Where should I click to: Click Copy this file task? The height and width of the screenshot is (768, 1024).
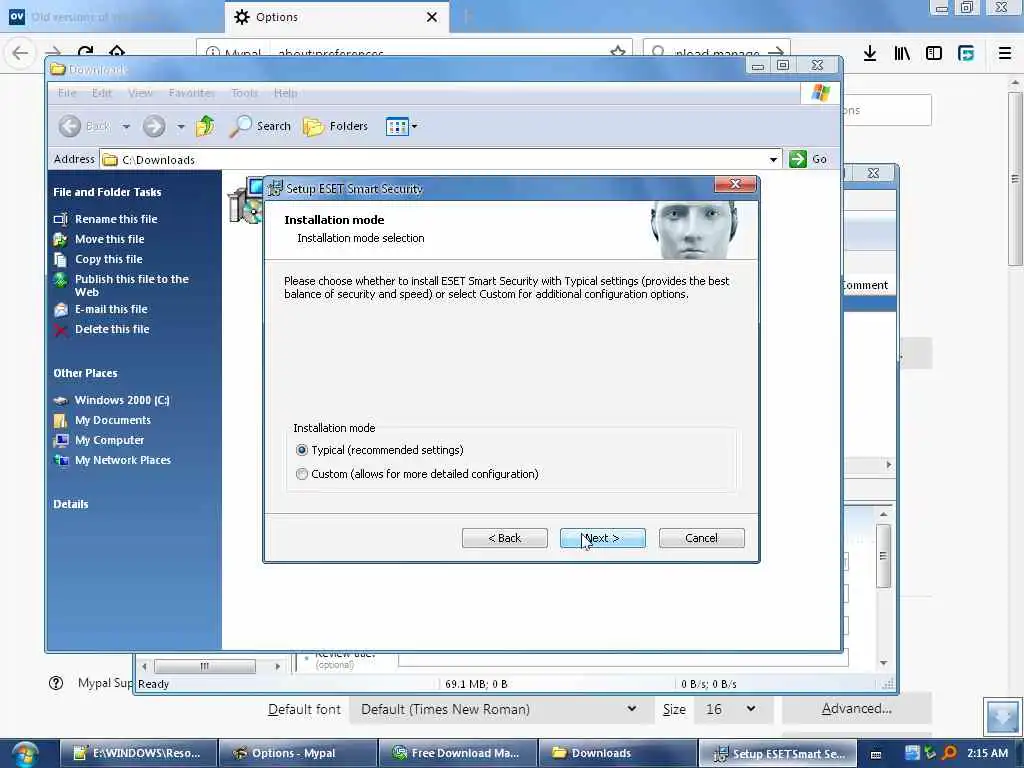108,259
